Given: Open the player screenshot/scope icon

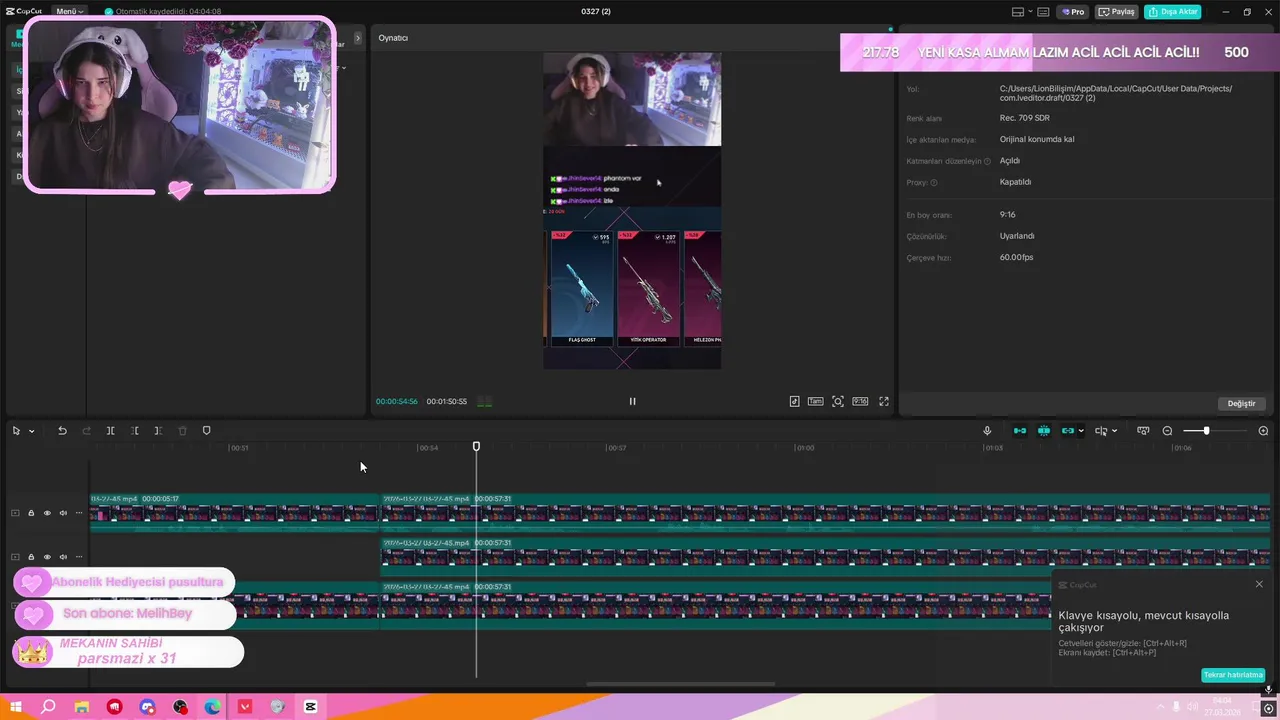Looking at the screenshot, I should (838, 401).
